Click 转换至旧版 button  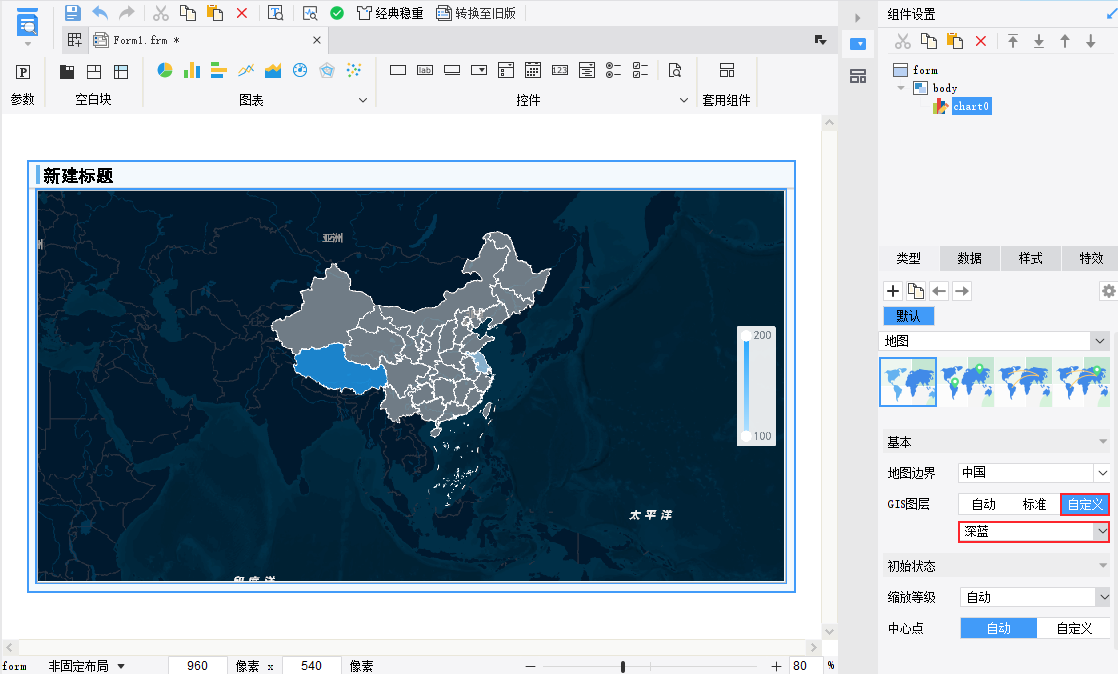pos(476,13)
